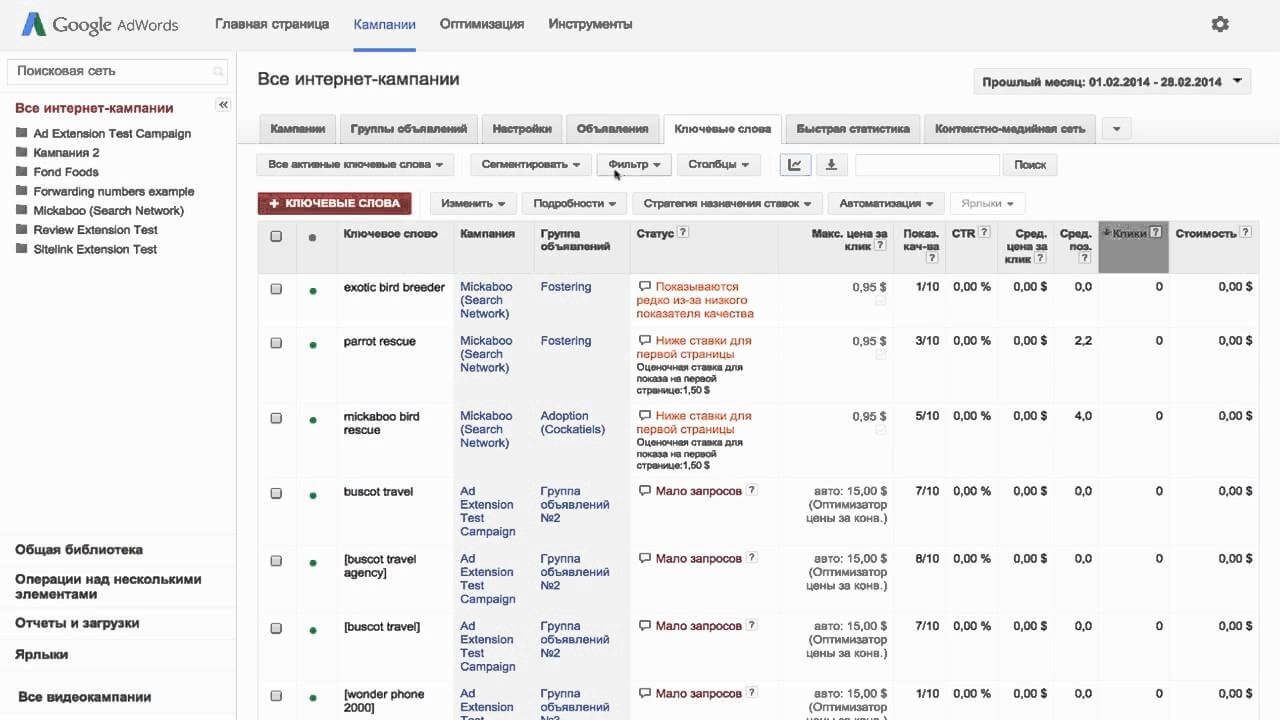Viewport: 1280px width, 720px height.
Task: Tick the select-all checkbox in table header
Action: (276, 237)
